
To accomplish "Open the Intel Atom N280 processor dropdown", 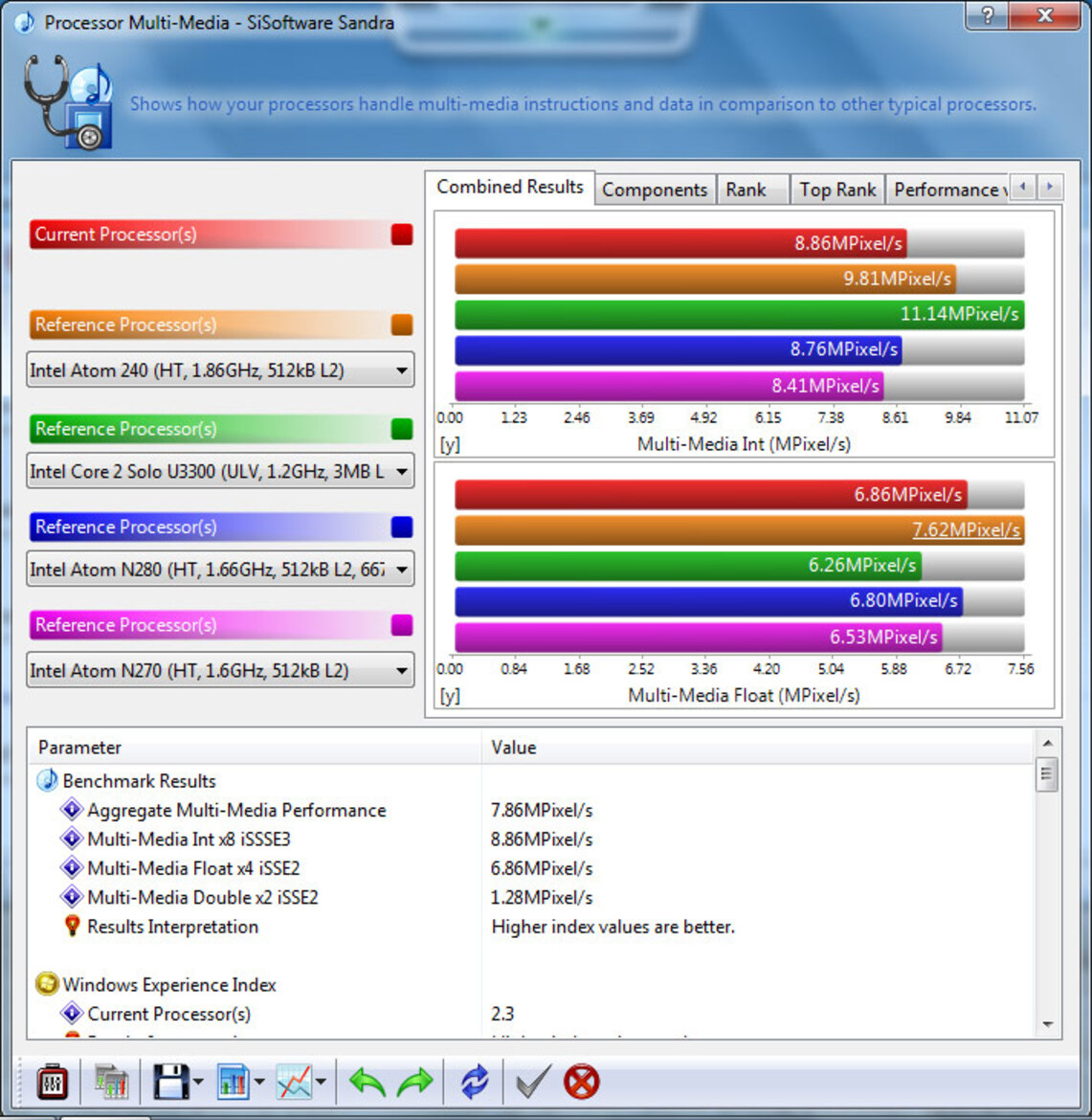I will (220, 570).
